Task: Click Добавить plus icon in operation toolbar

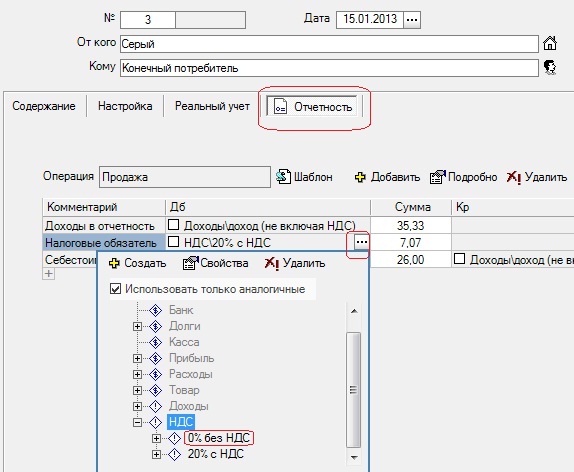Action: 360,177
